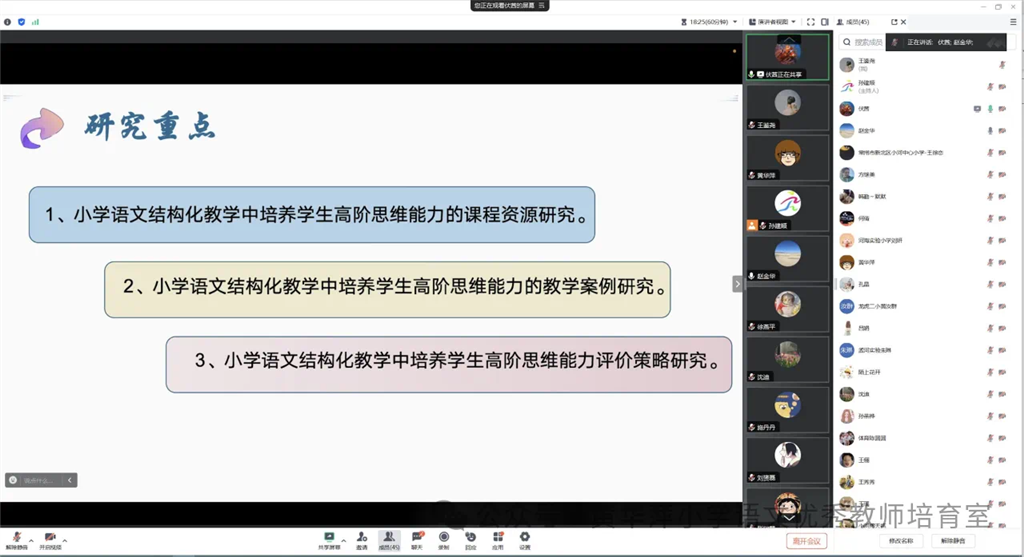
Task: Select 徐惠平 video thumbnail
Action: point(788,309)
